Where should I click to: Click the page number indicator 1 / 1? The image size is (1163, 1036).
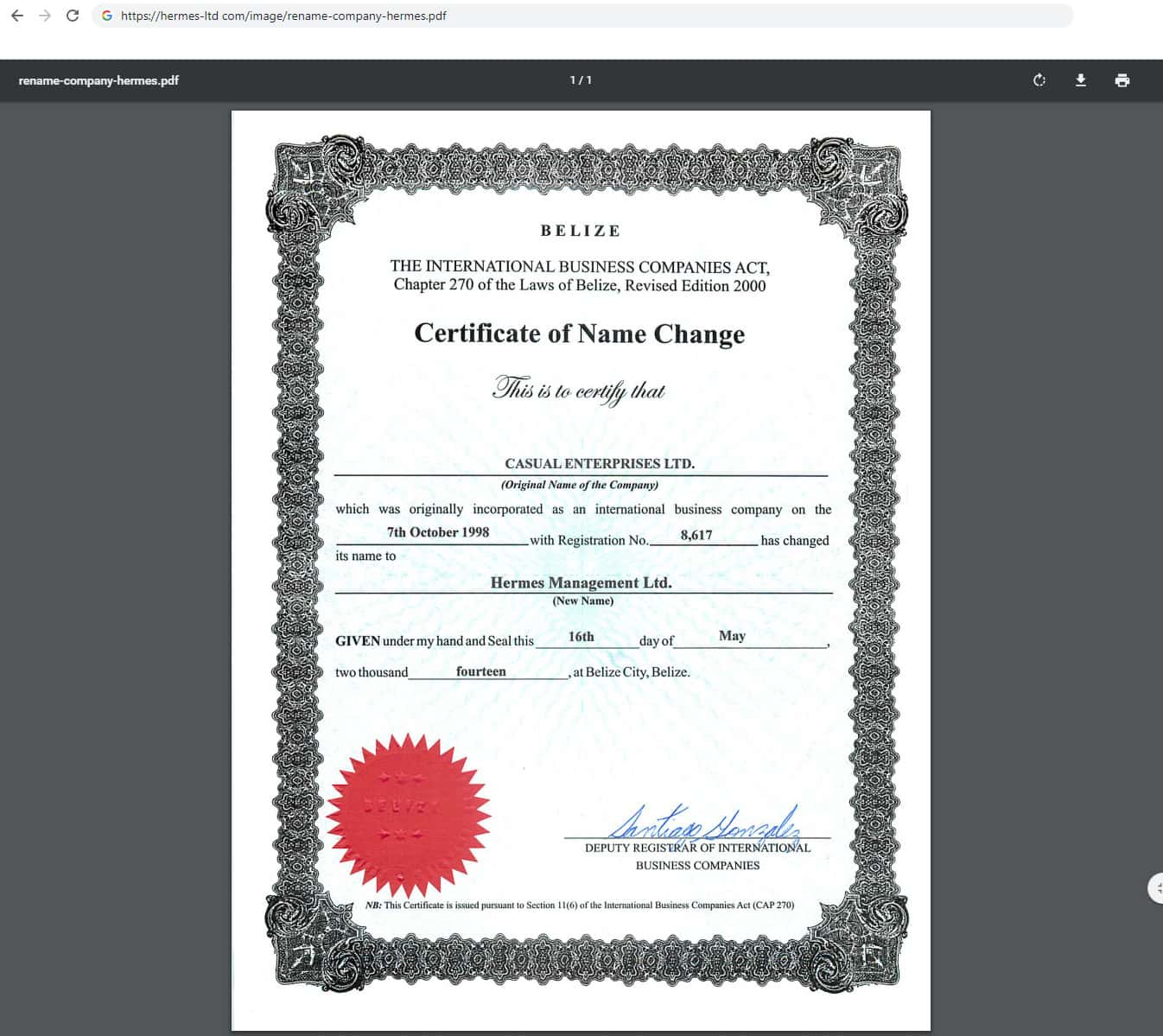581,80
